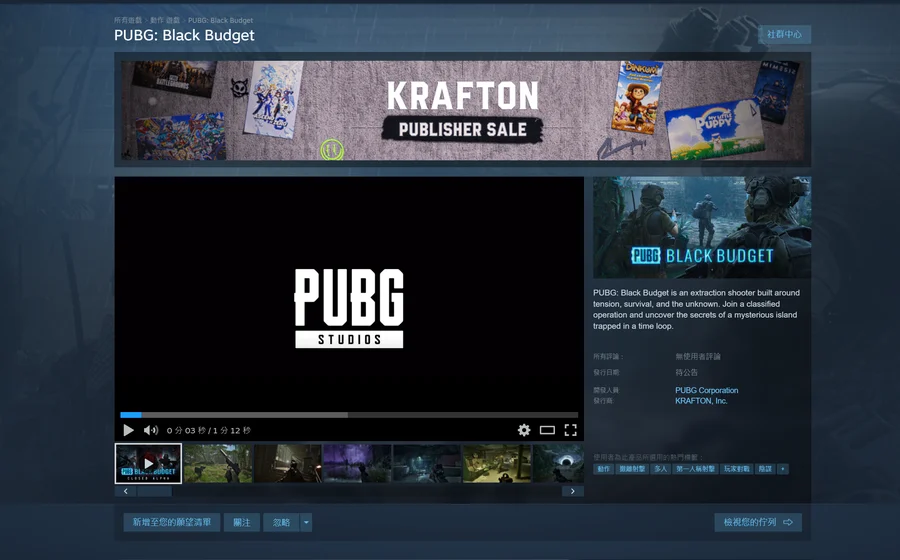This screenshot has height=560, width=900.
Task: Open 社群中心 community hub
Action: (x=784, y=34)
